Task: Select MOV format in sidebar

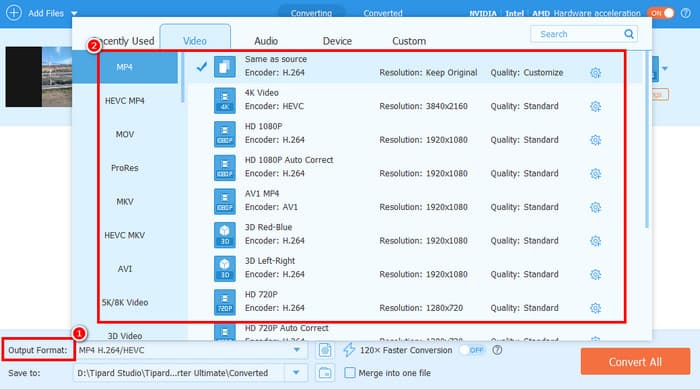Action: [125, 134]
